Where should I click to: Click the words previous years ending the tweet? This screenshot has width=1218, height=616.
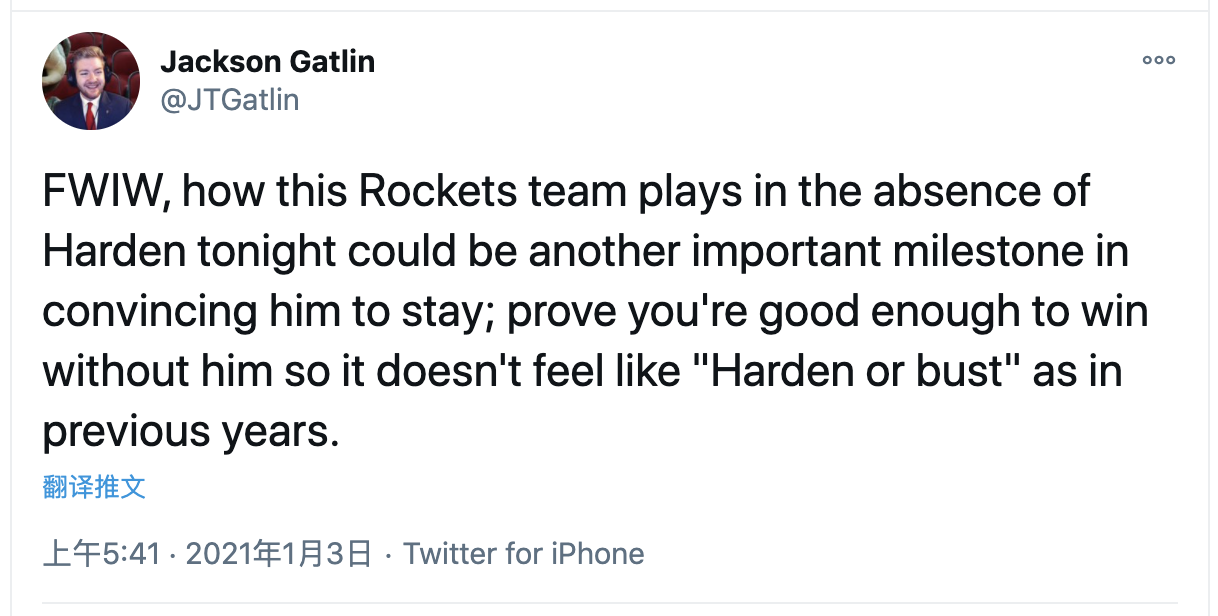(186, 431)
